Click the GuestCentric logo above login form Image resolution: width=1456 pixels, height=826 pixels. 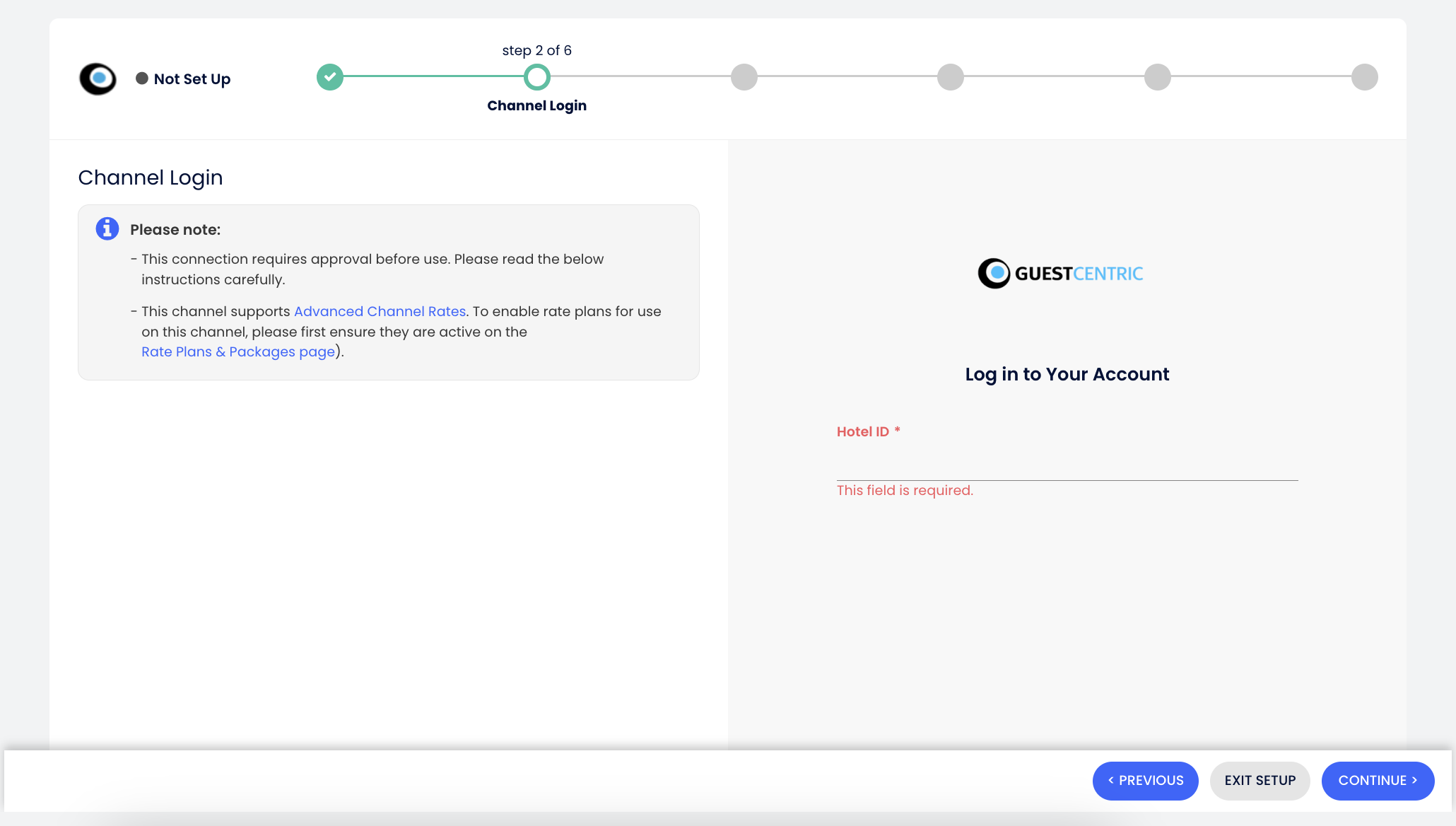1060,273
